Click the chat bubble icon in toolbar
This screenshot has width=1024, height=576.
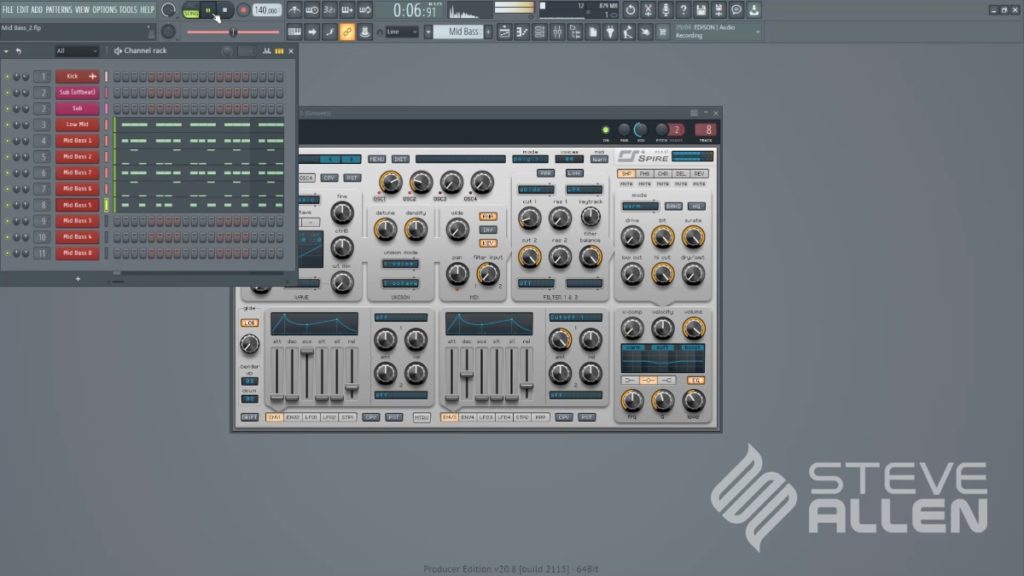(x=736, y=10)
